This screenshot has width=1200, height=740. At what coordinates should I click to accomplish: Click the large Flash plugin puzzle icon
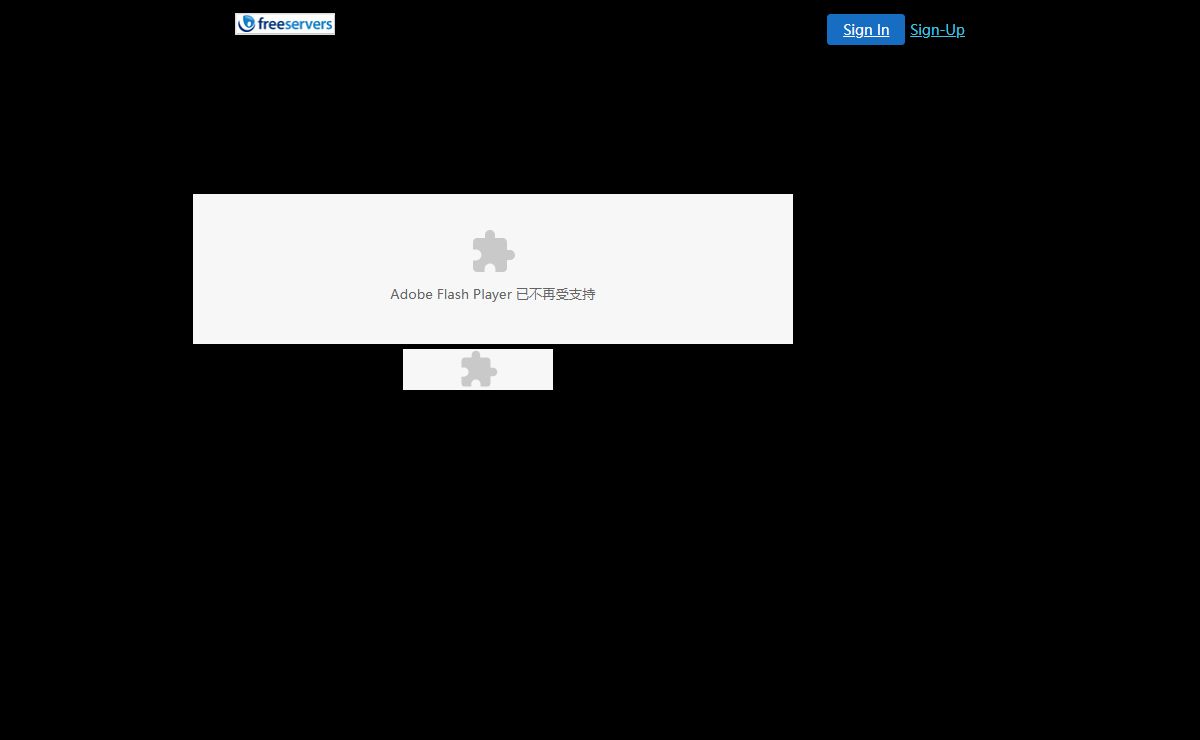tap(494, 251)
